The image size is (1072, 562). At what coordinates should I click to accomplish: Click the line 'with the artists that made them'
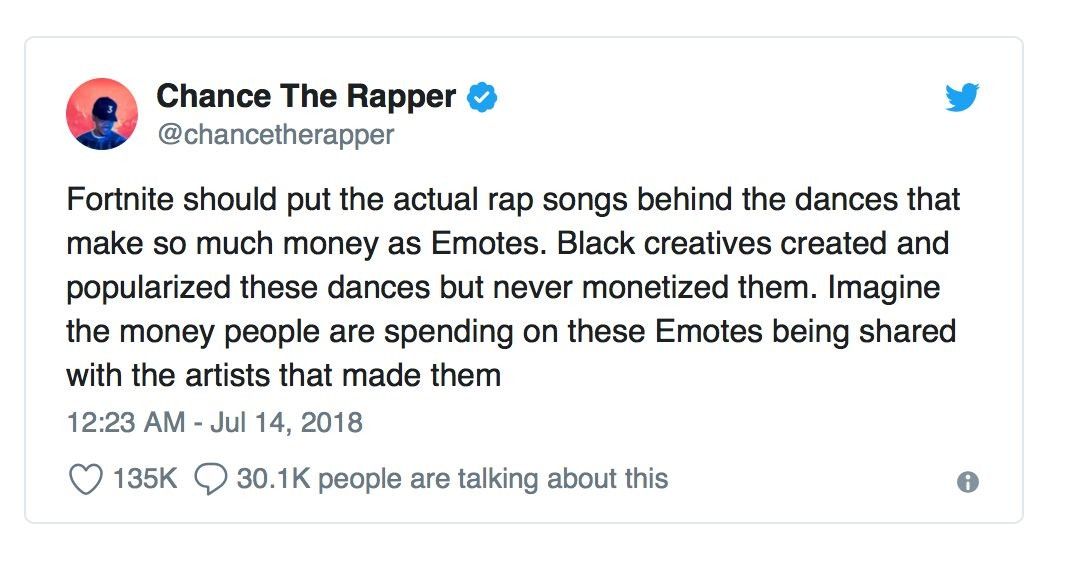[x=284, y=375]
